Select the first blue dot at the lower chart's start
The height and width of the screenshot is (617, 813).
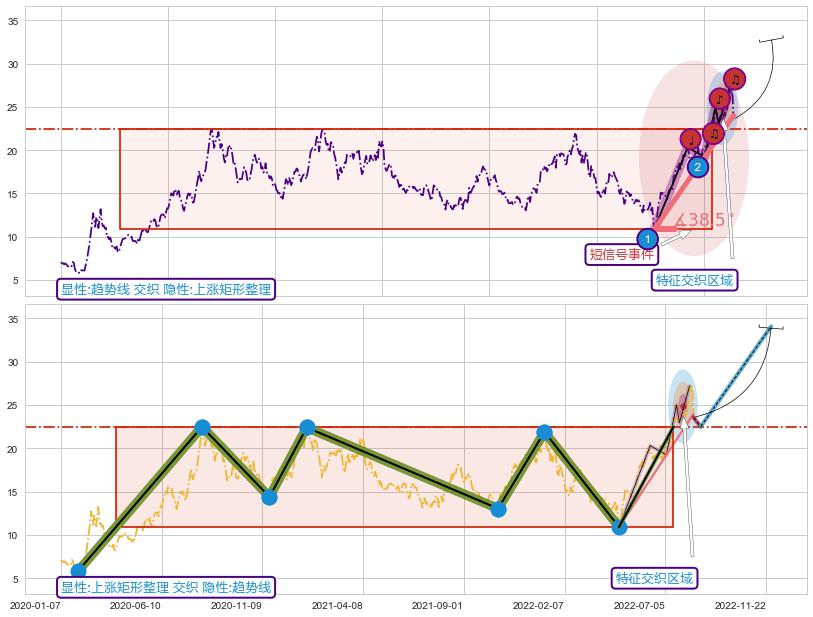point(78,571)
